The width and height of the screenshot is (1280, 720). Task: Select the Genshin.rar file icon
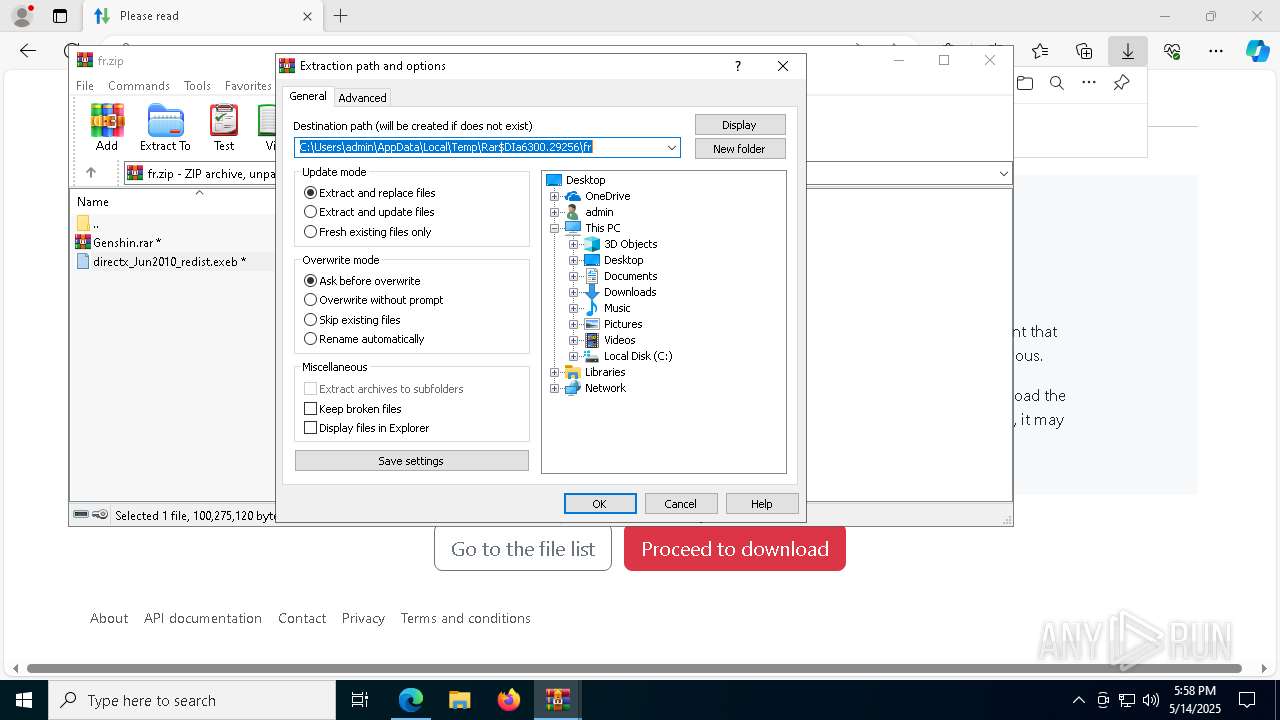click(x=83, y=242)
